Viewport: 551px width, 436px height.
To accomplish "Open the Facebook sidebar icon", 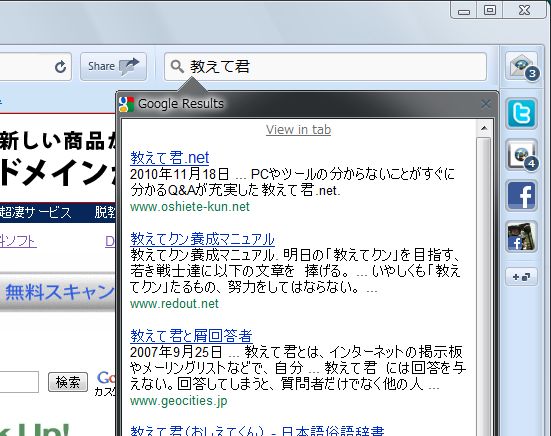I will 521,195.
